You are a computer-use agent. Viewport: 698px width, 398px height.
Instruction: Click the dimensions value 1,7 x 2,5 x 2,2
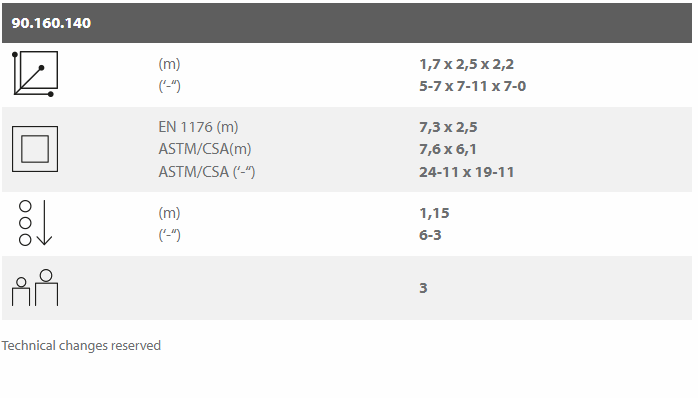point(466,64)
